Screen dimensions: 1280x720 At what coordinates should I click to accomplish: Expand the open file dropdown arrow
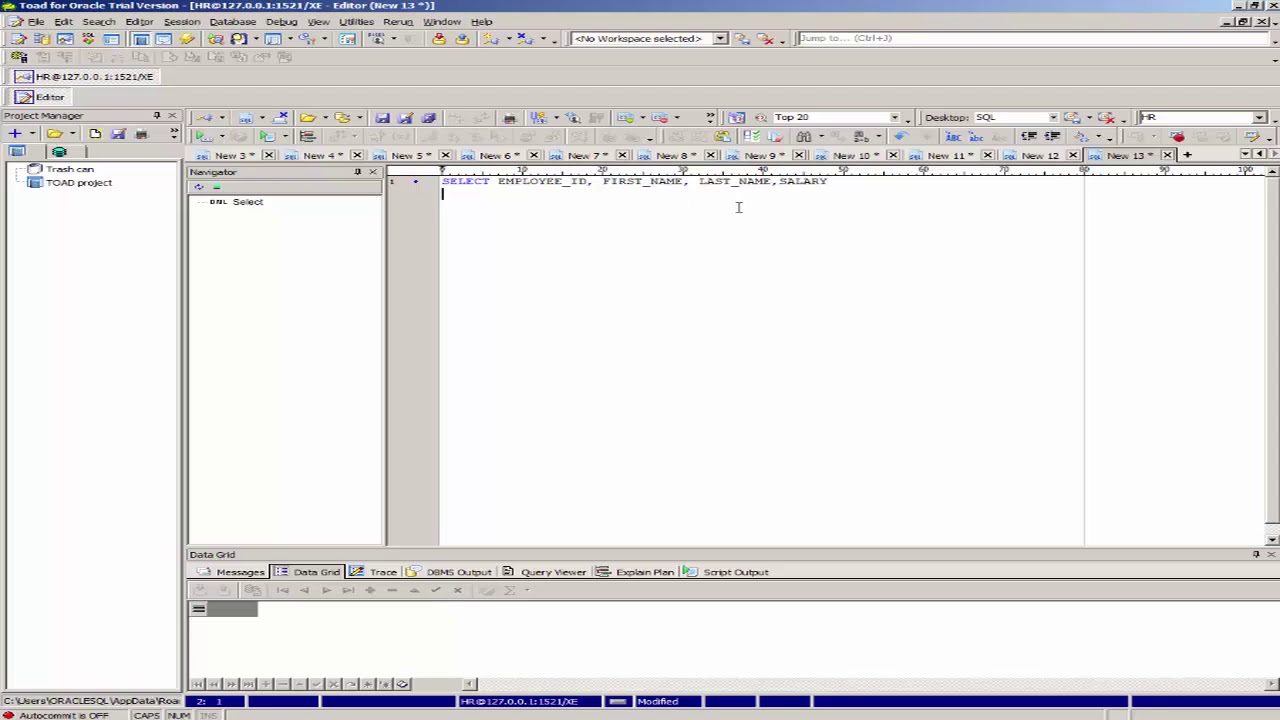324,118
